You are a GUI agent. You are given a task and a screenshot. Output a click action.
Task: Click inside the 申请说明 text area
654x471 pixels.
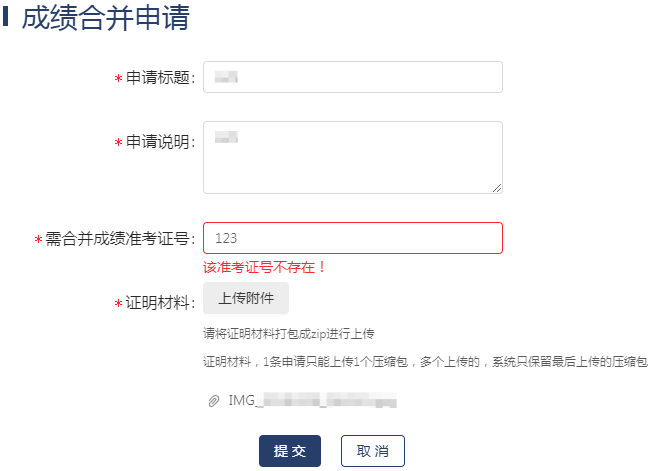[352, 157]
